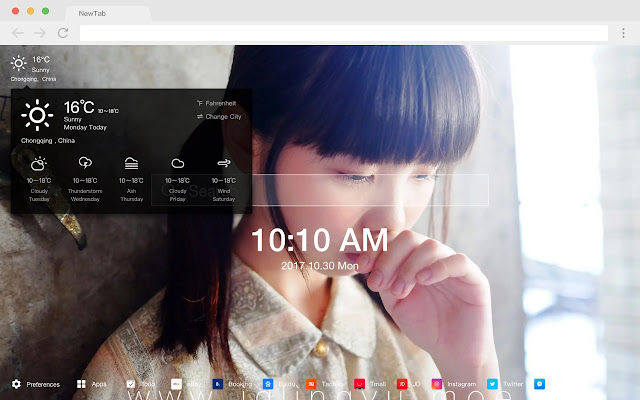Reload the page with the refresh icon

[63, 33]
